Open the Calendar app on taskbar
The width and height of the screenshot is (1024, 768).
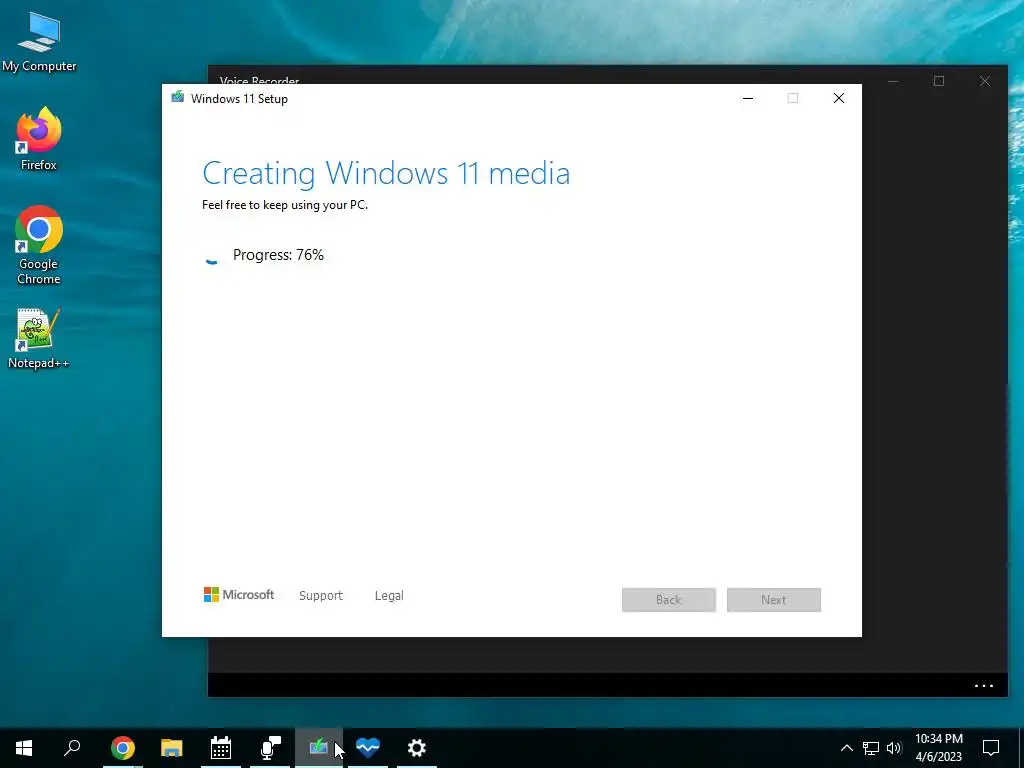[x=221, y=748]
